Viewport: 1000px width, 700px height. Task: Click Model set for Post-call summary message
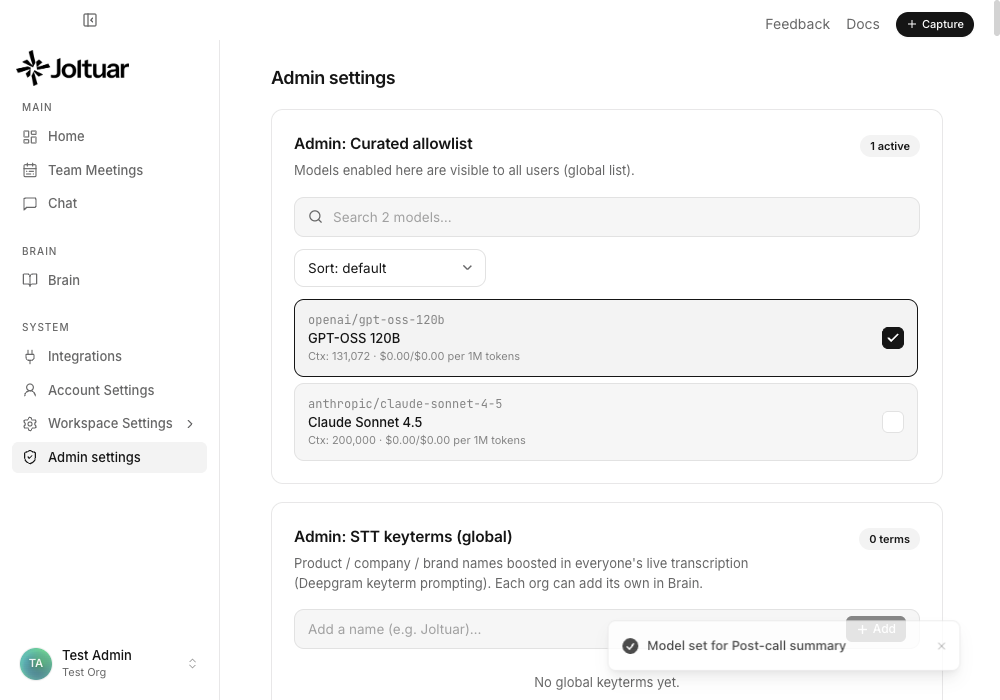[x=746, y=646]
